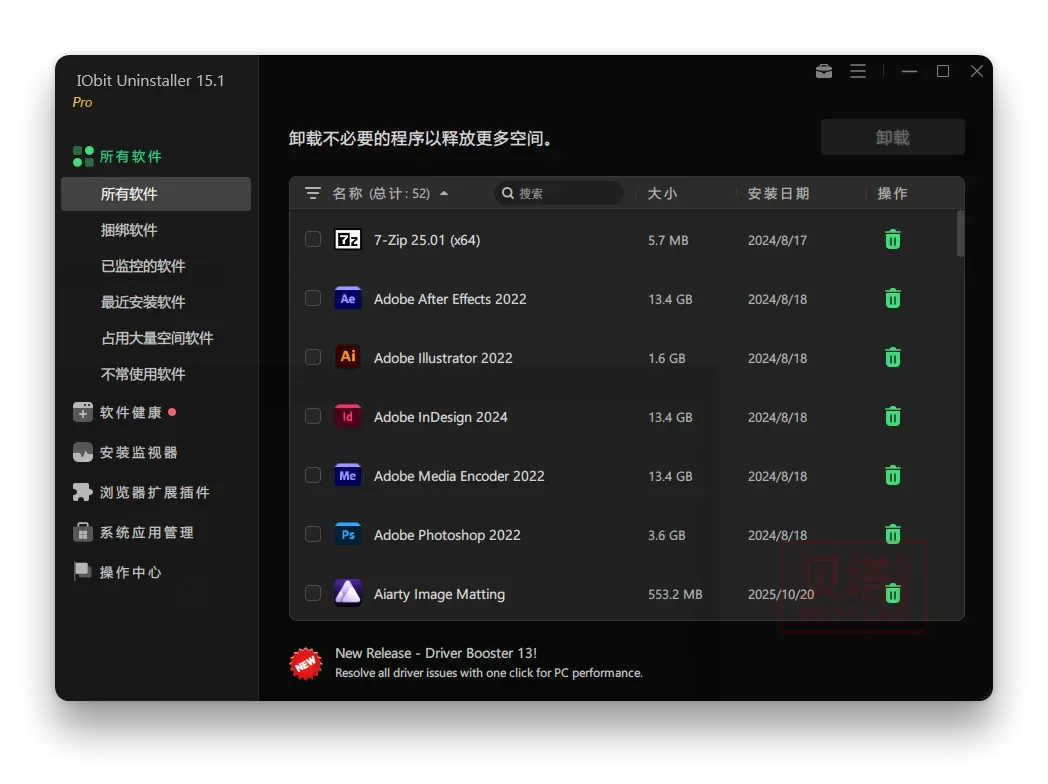
Task: Open the hamburger options menu
Action: (858, 71)
